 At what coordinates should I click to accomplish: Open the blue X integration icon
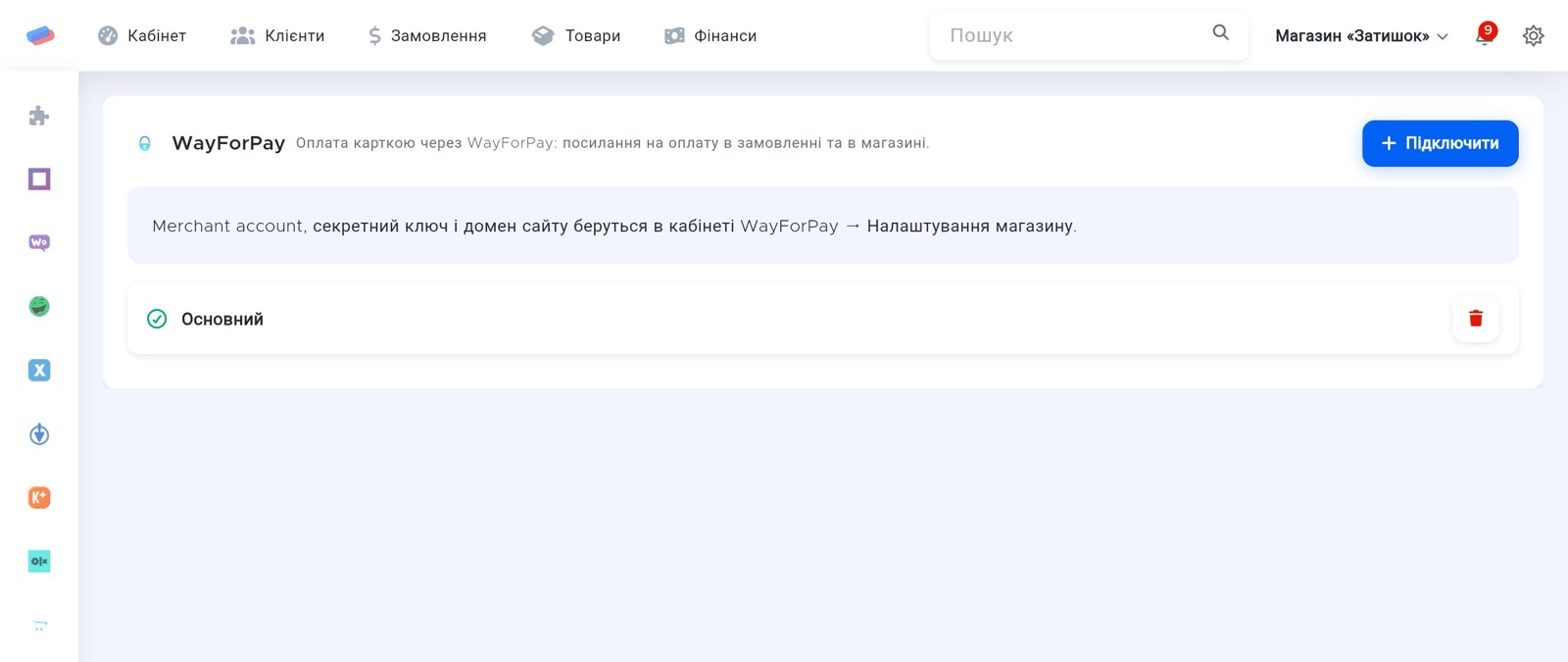tap(39, 370)
